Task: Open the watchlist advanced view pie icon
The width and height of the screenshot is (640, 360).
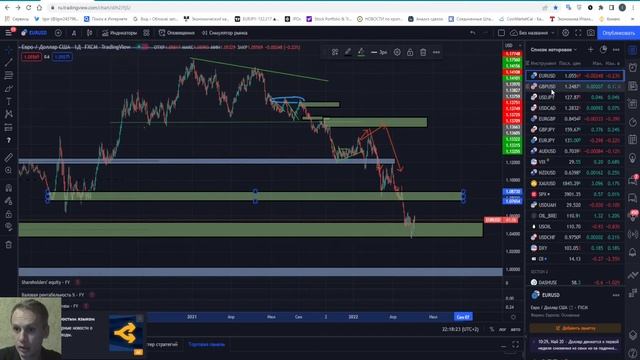Action: click(x=603, y=49)
